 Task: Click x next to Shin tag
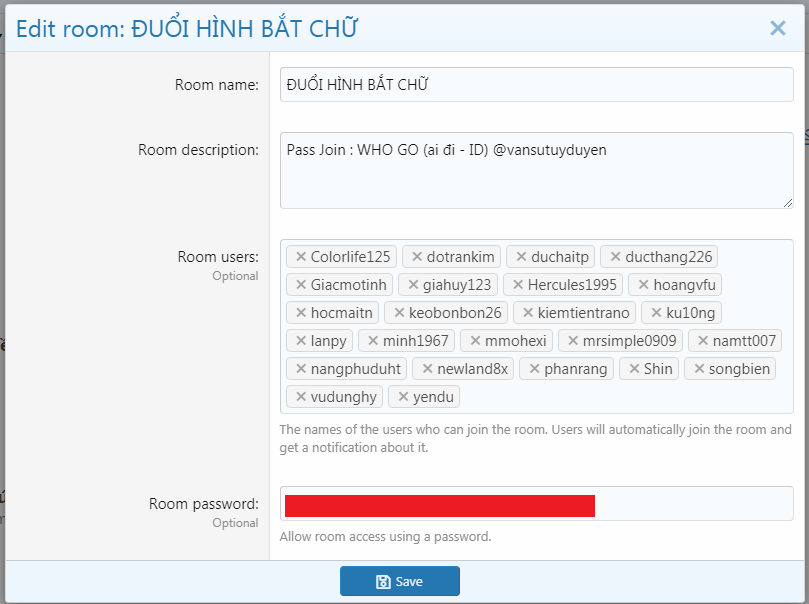click(x=633, y=369)
